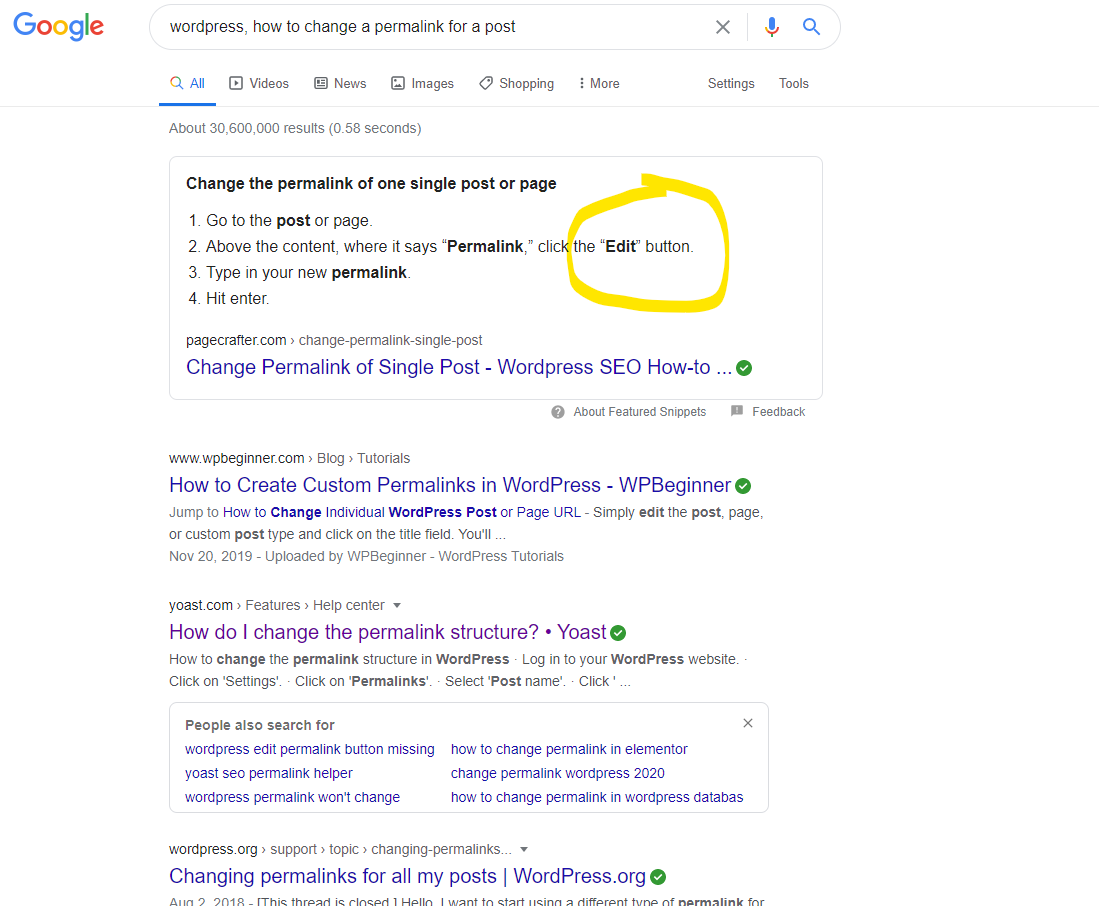Click the Google logo
The height and width of the screenshot is (906, 1099).
click(x=58, y=27)
